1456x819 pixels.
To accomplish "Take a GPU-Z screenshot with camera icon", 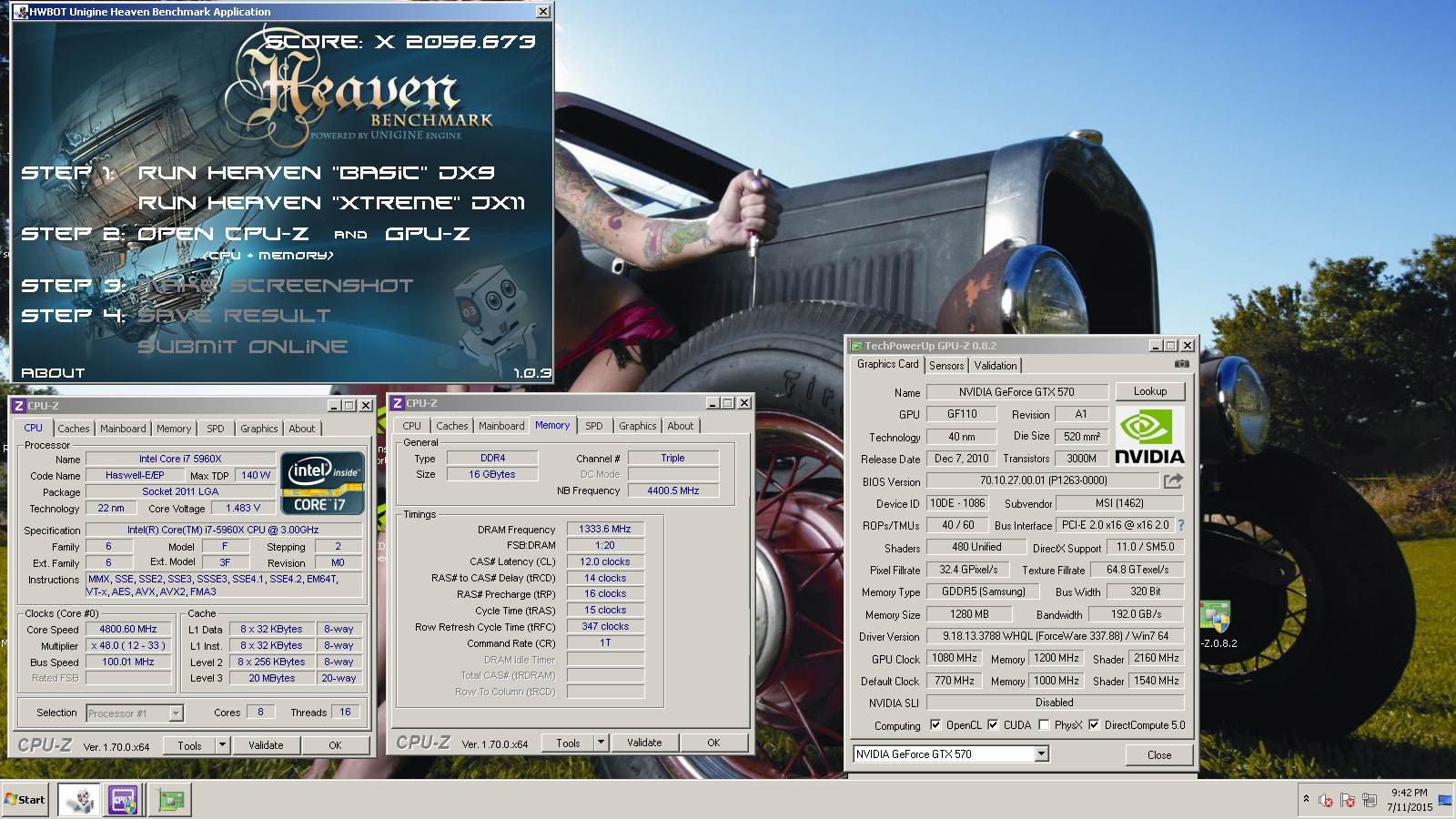I will (1181, 364).
